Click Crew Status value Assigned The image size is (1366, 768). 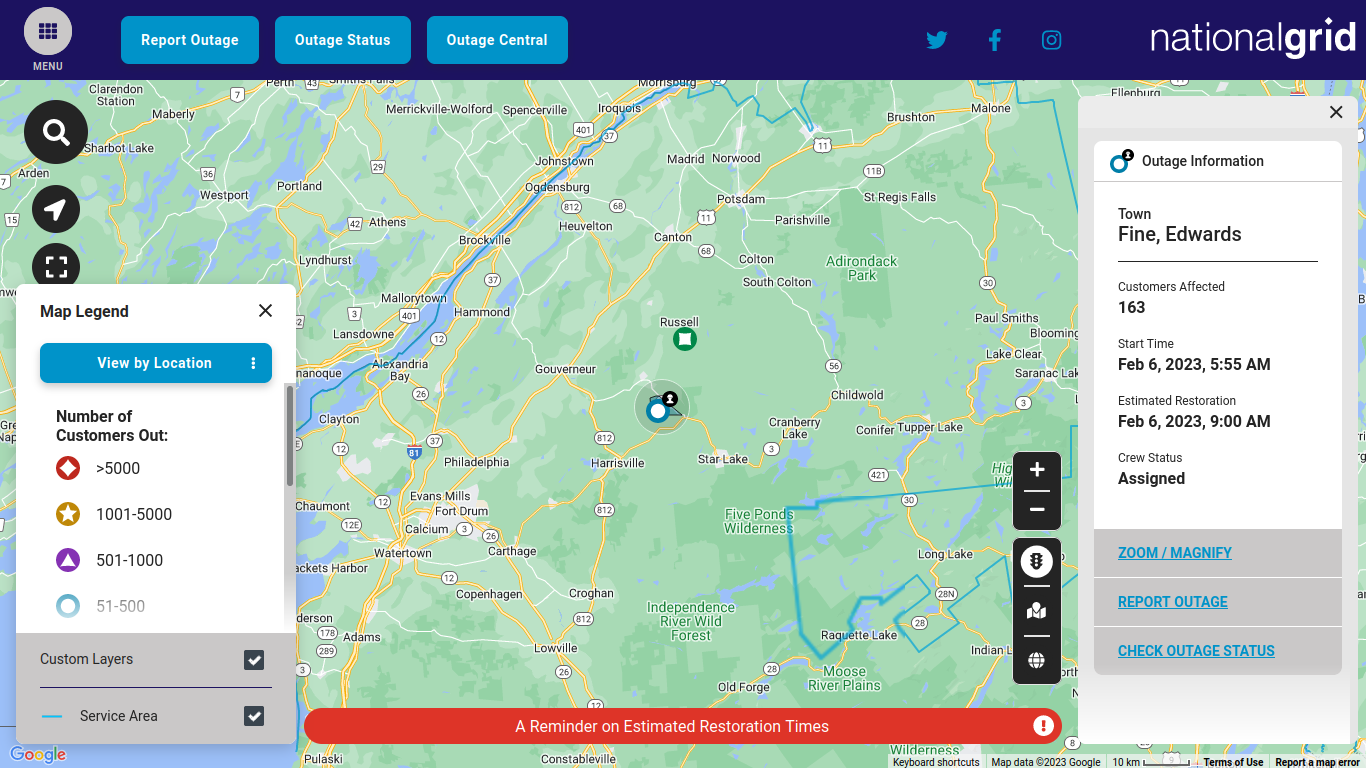point(1151,478)
